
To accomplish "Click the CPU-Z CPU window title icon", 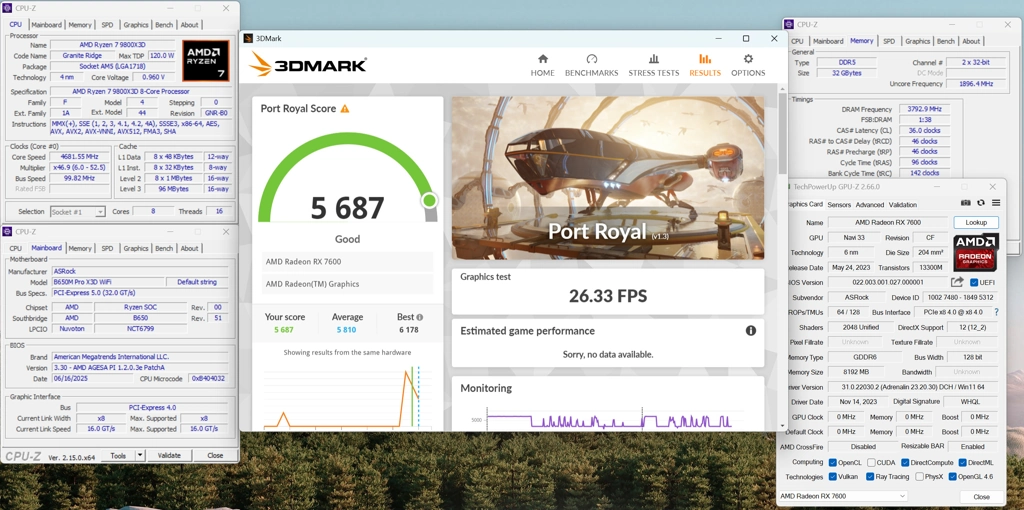I will [x=7, y=8].
